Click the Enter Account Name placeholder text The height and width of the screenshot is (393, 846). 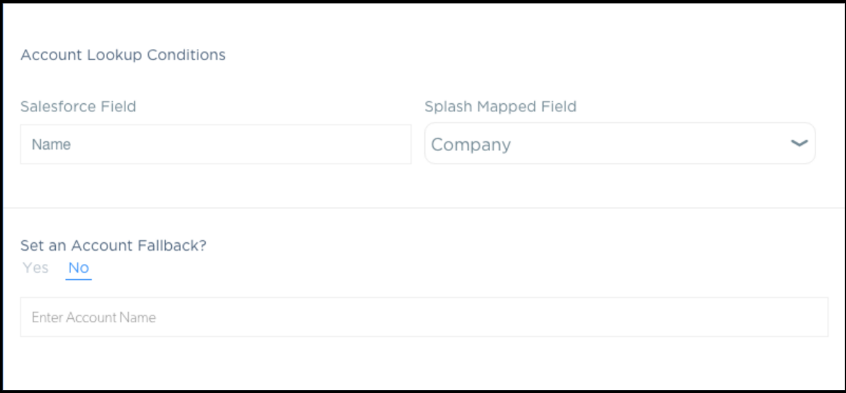[x=94, y=317]
